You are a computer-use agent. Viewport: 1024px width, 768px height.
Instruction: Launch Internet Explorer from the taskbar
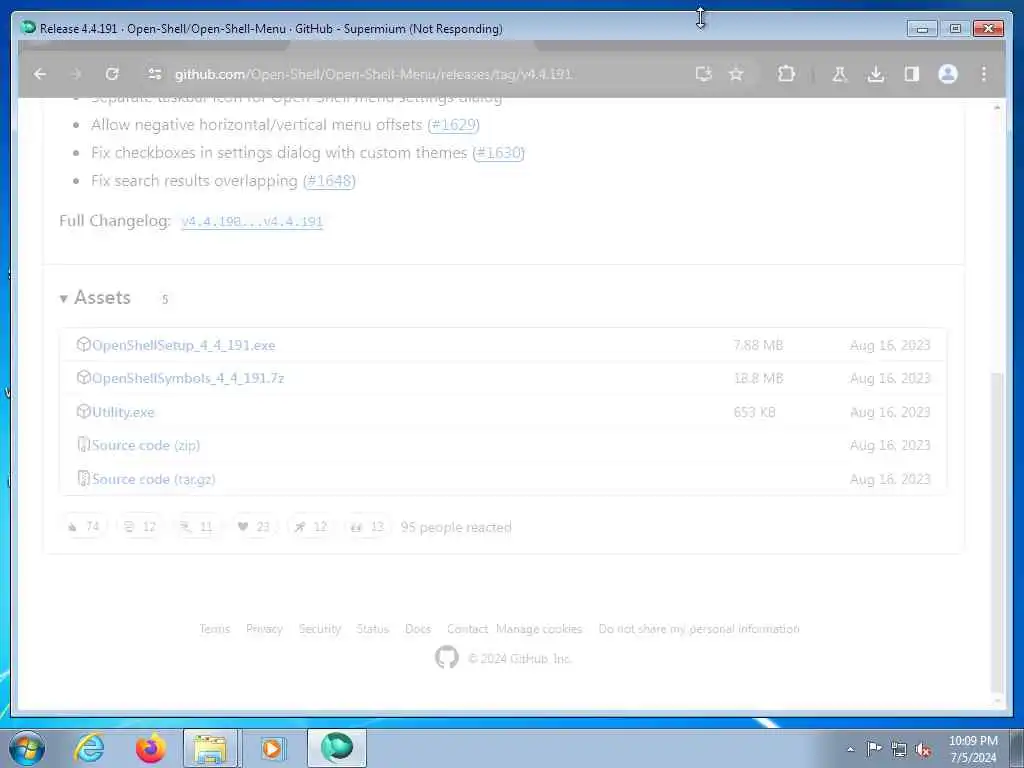tap(89, 748)
